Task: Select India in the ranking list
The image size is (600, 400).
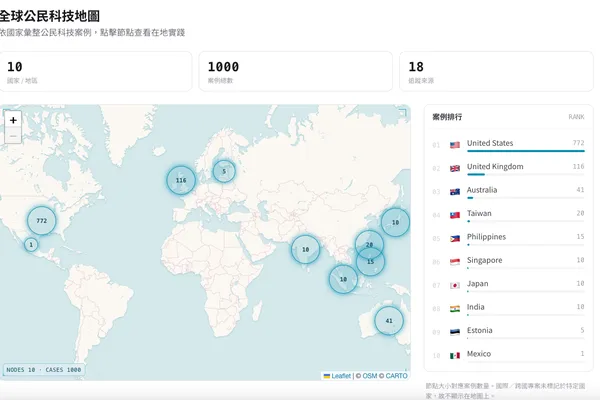Action: 509,309
